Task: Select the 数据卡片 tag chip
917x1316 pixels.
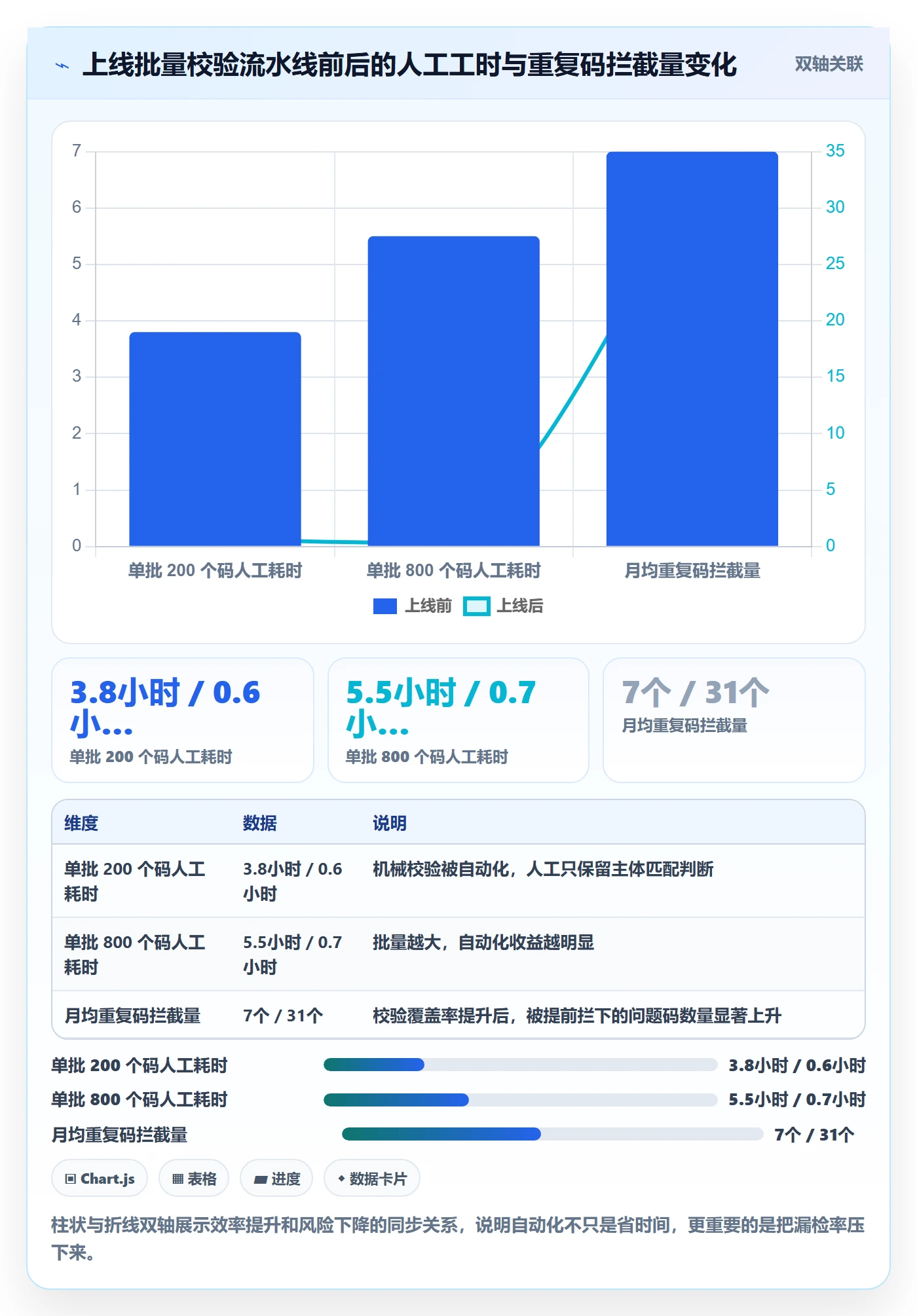Action: [x=372, y=1179]
